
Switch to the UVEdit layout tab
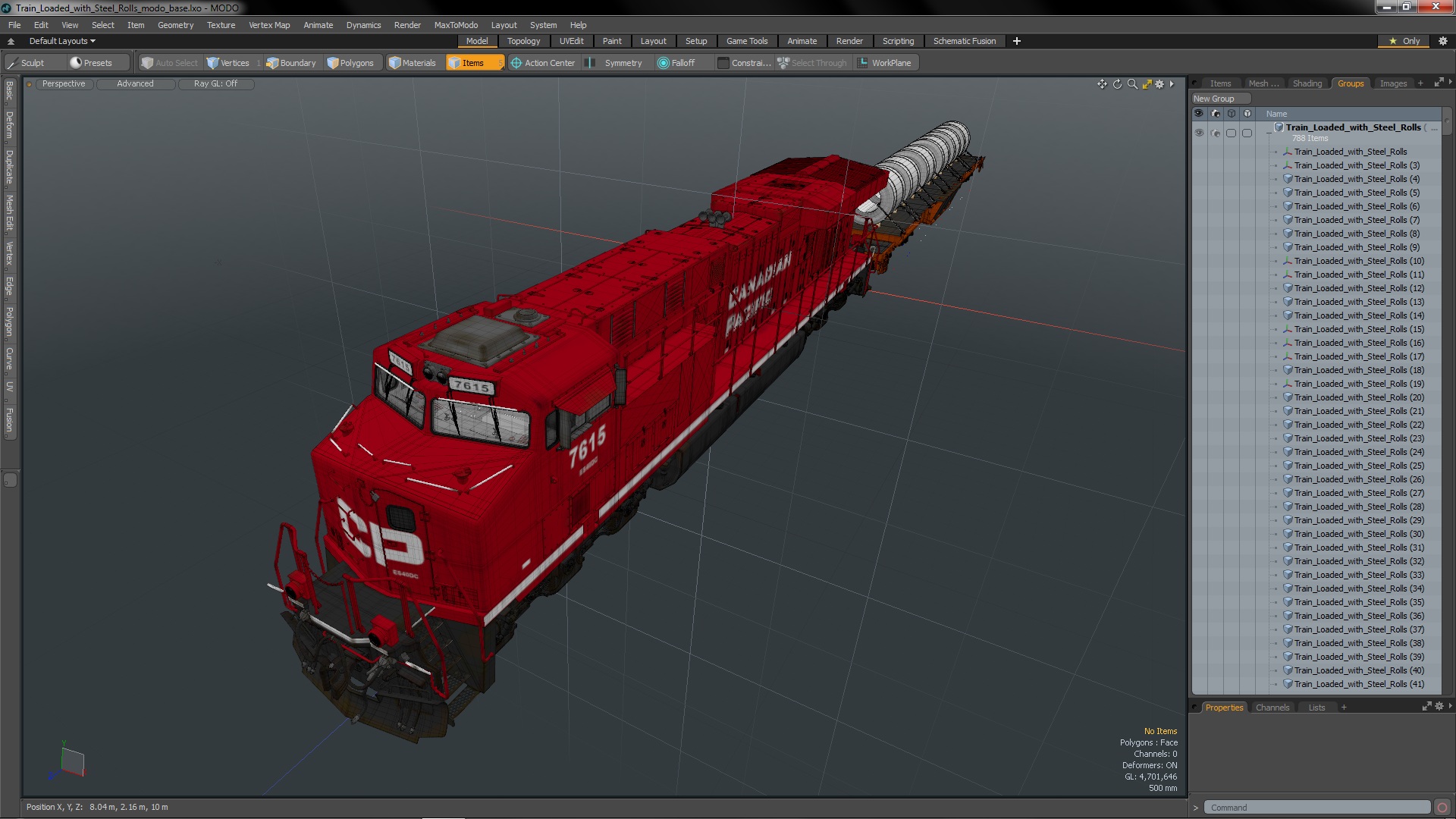(571, 41)
